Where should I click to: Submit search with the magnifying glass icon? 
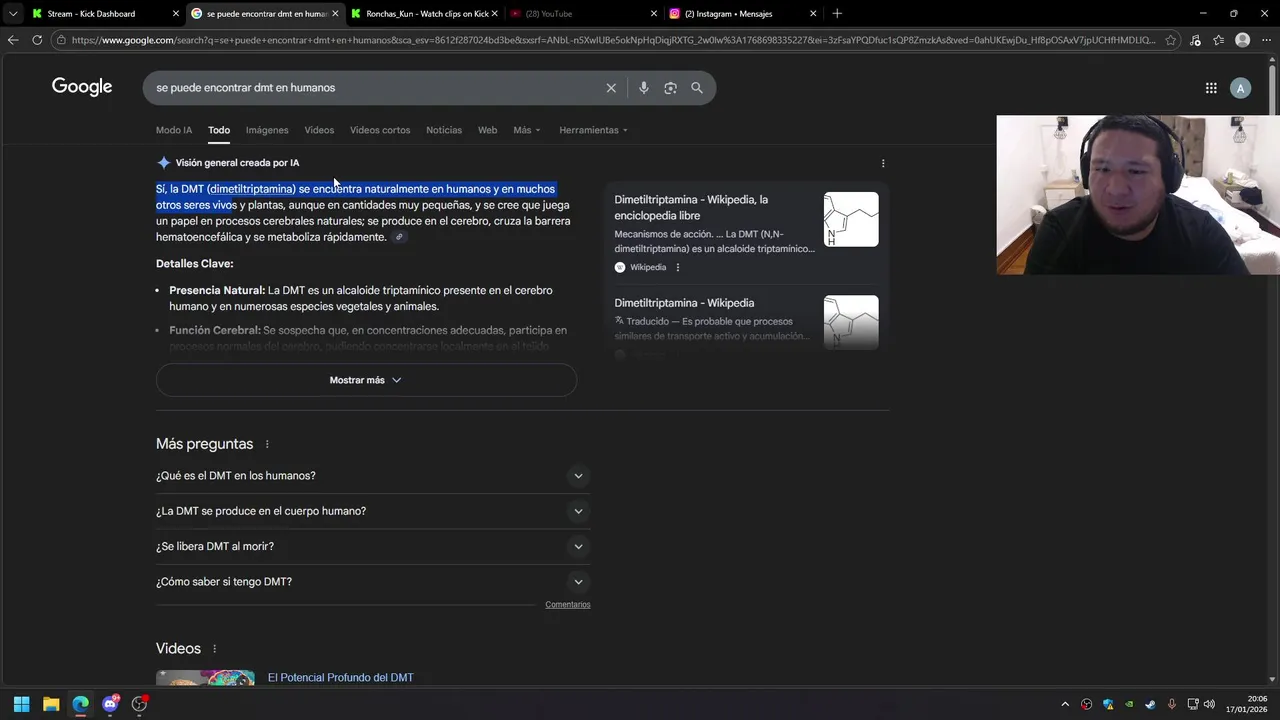[x=697, y=88]
